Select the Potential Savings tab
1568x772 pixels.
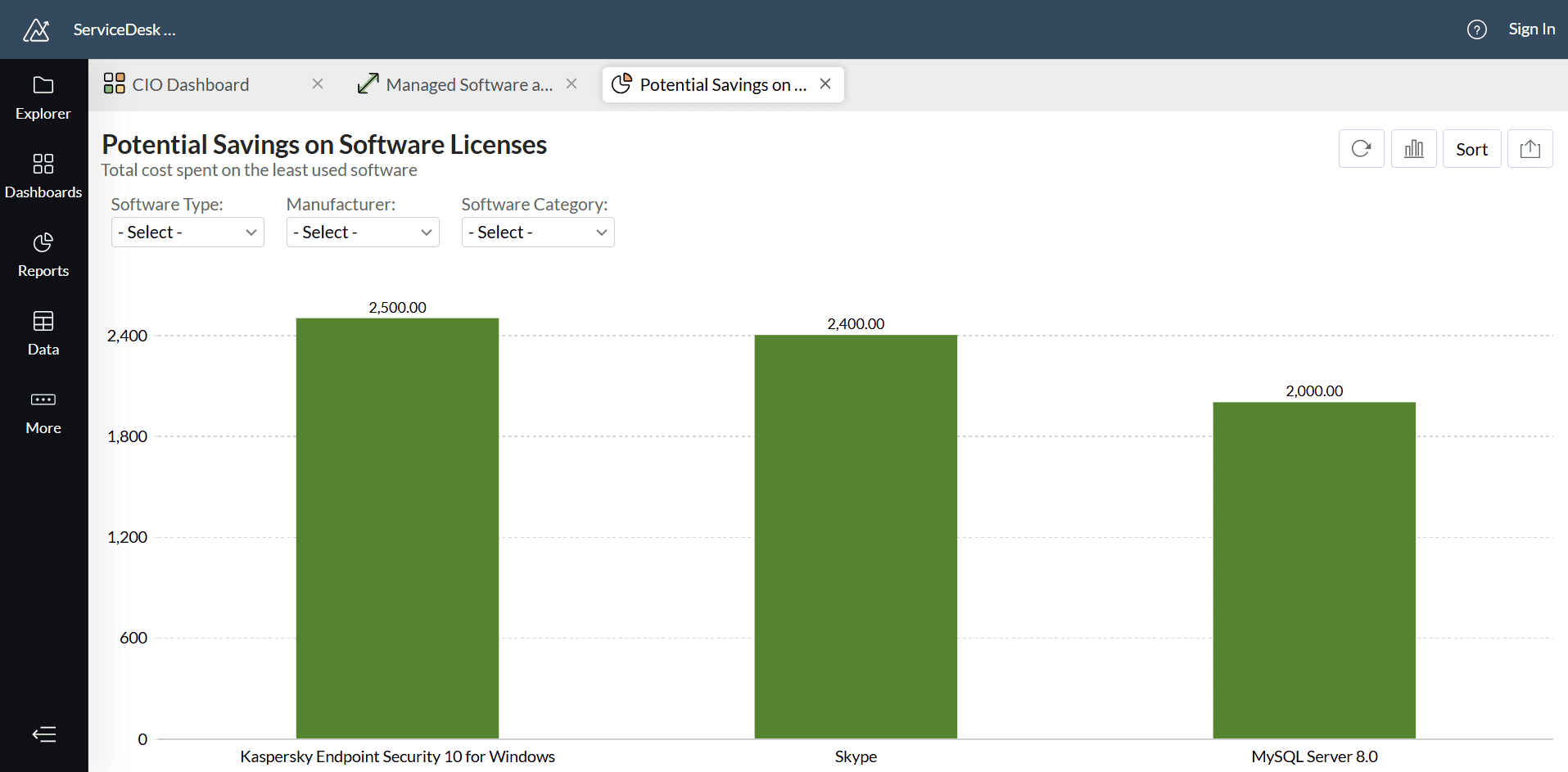click(x=723, y=84)
